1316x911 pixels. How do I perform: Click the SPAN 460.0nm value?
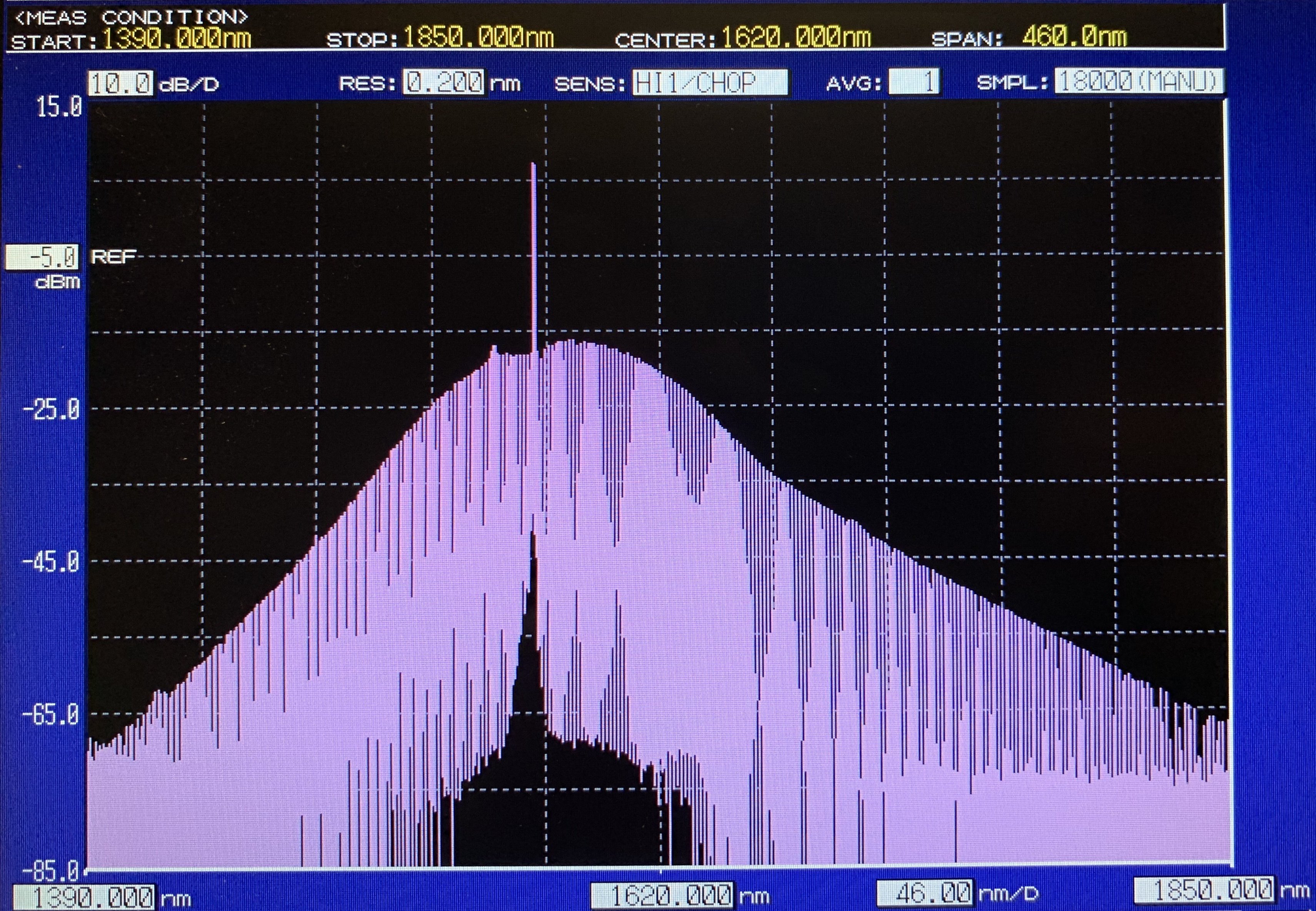tap(1074, 38)
